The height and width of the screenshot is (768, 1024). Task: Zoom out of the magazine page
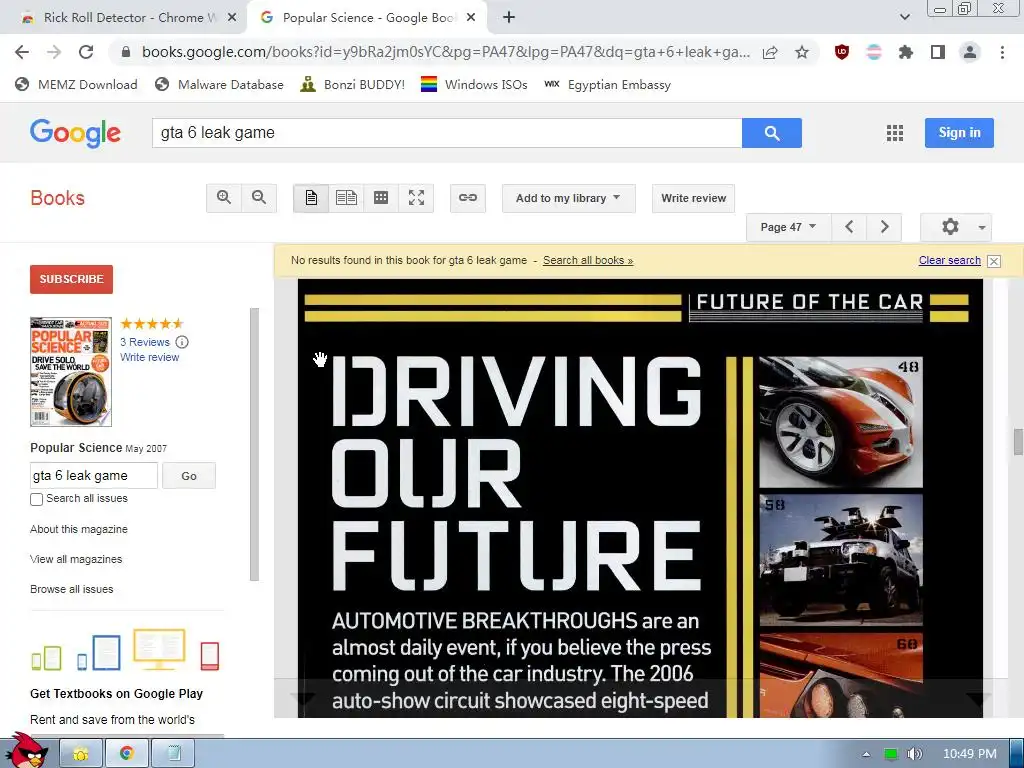click(259, 197)
